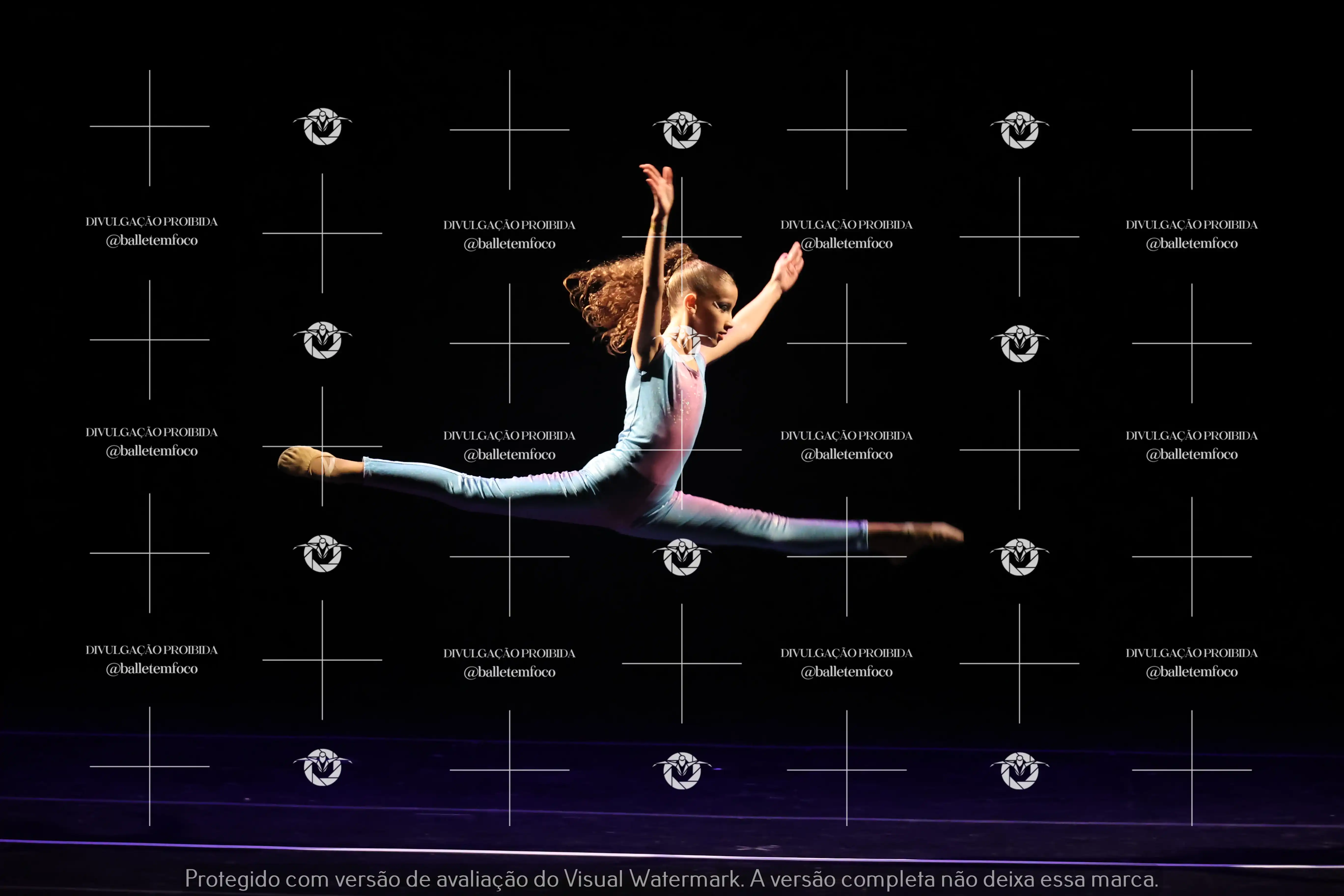Click the top-left DIVULGAÇÃO PROIBIDA watermark text
The height and width of the screenshot is (896, 1344).
pyautogui.click(x=152, y=222)
